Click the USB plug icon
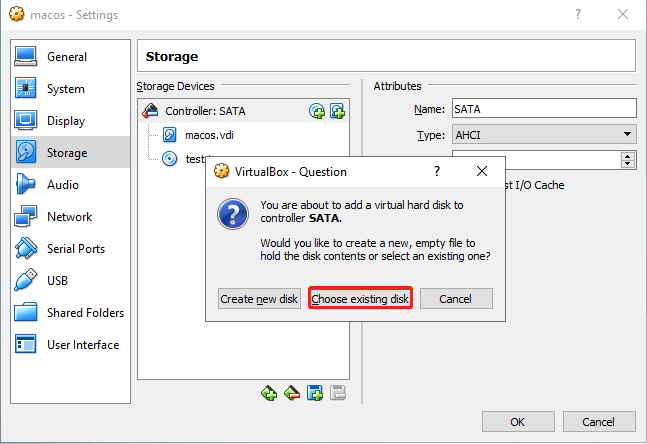The image size is (647, 444). [x=26, y=280]
